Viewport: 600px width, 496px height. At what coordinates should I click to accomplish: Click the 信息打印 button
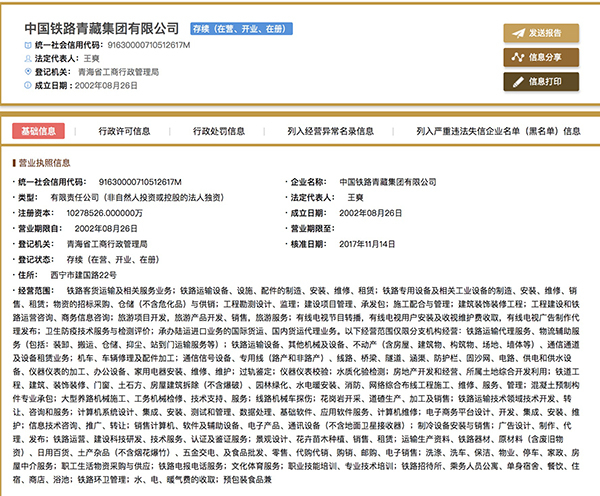(541, 82)
